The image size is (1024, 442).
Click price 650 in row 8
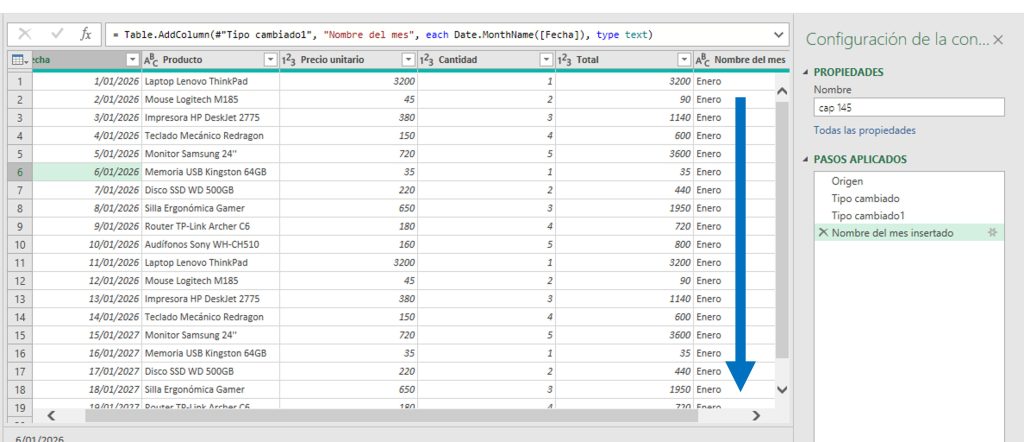349,208
